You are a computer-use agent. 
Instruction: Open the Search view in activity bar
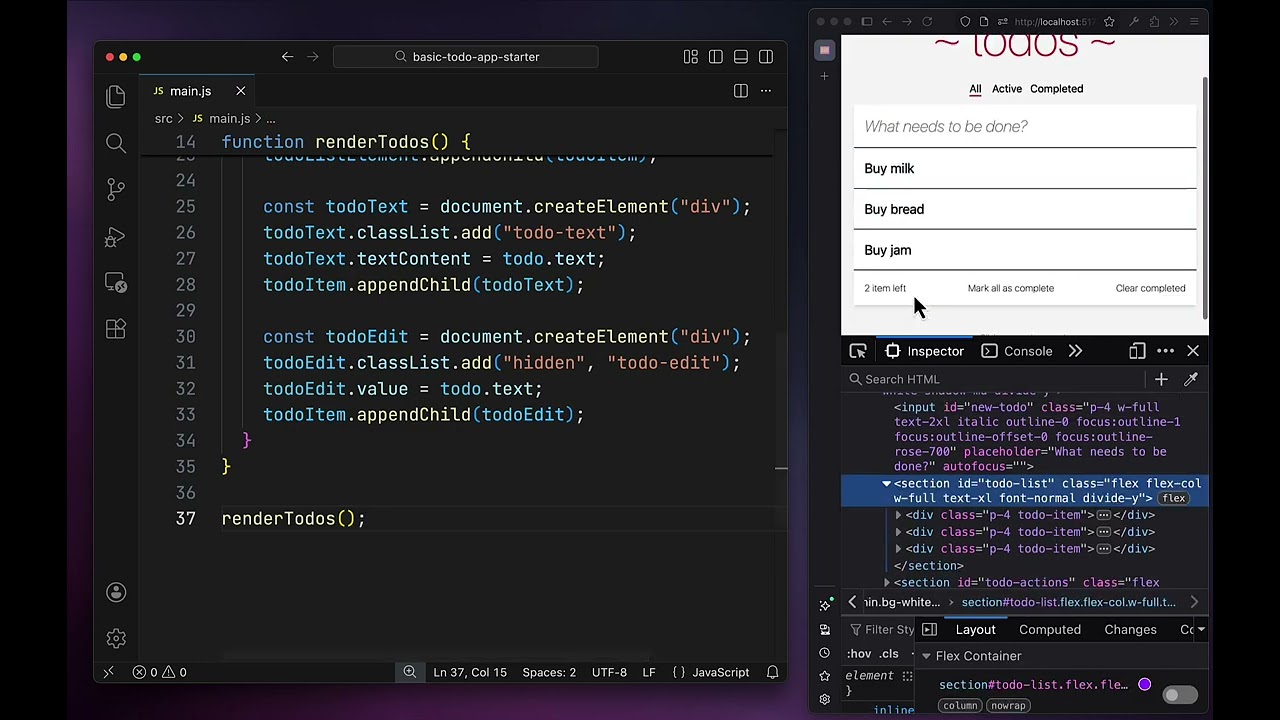(x=116, y=143)
